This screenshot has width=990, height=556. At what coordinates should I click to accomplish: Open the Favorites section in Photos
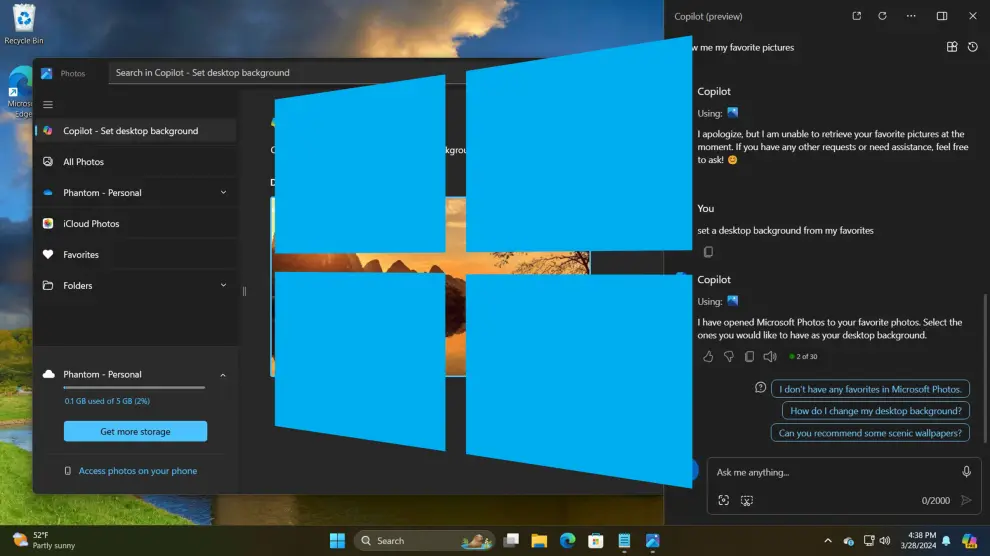point(81,255)
